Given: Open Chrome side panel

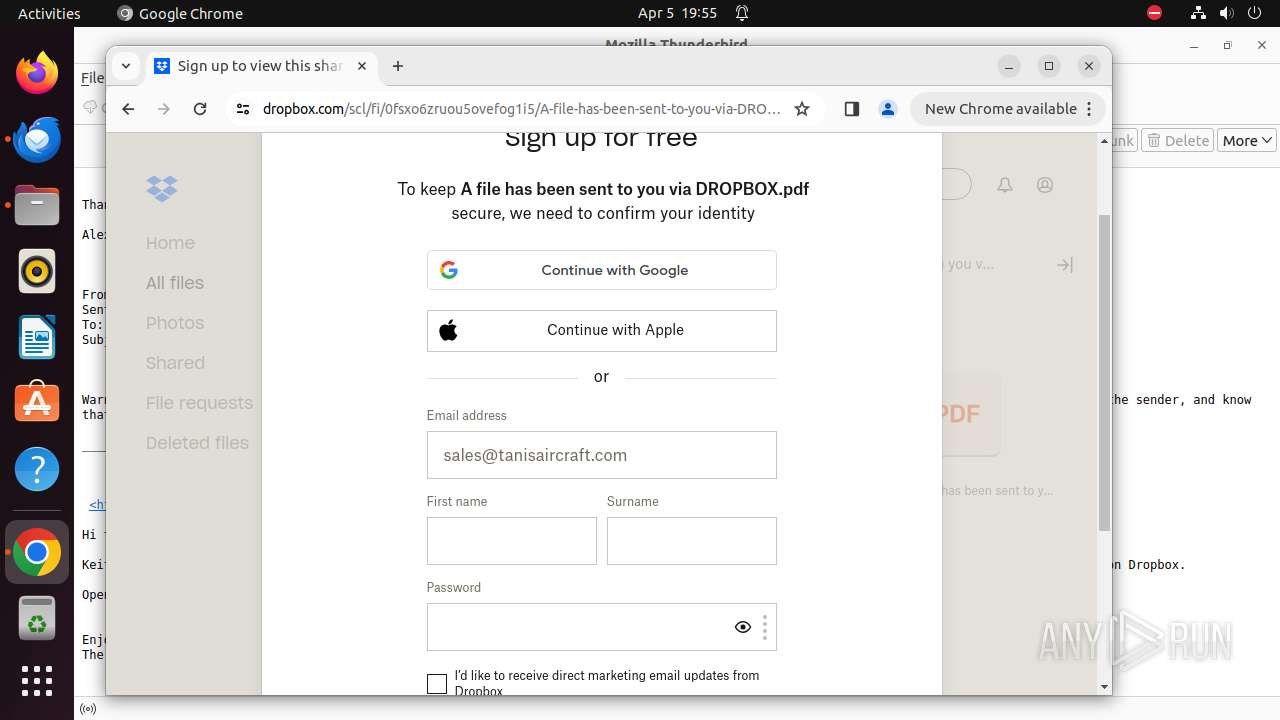Looking at the screenshot, I should point(852,109).
